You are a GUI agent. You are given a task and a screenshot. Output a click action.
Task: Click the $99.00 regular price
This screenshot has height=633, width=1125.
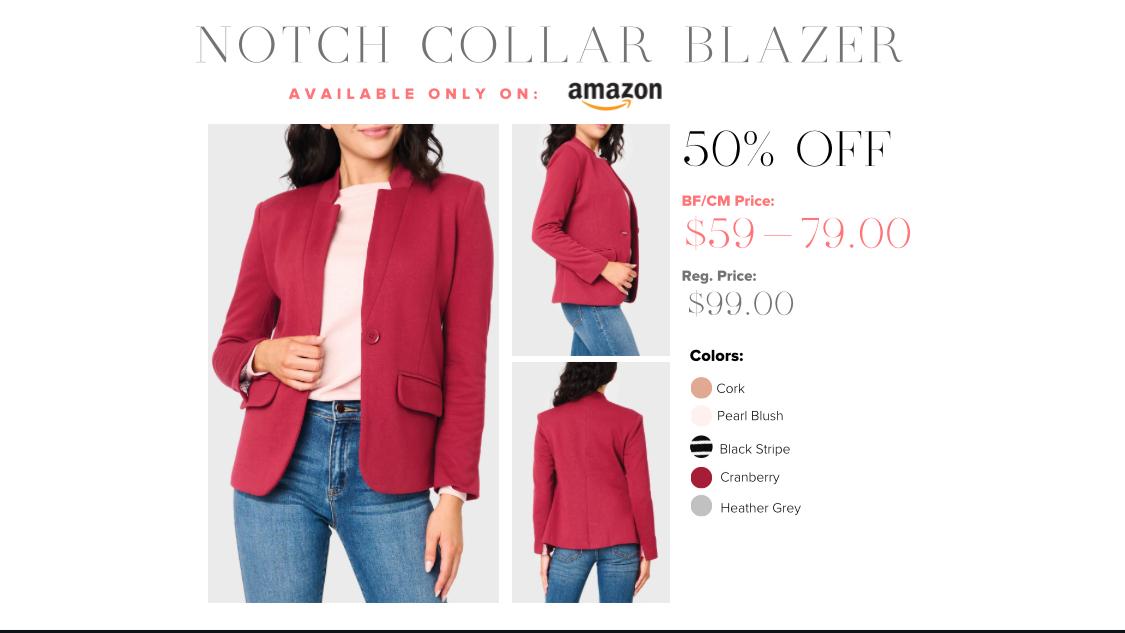(740, 304)
